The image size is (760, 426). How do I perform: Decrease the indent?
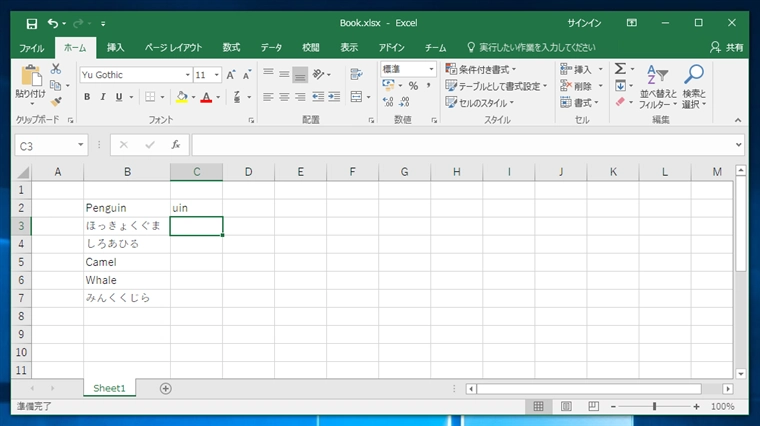pyautogui.click(x=318, y=97)
